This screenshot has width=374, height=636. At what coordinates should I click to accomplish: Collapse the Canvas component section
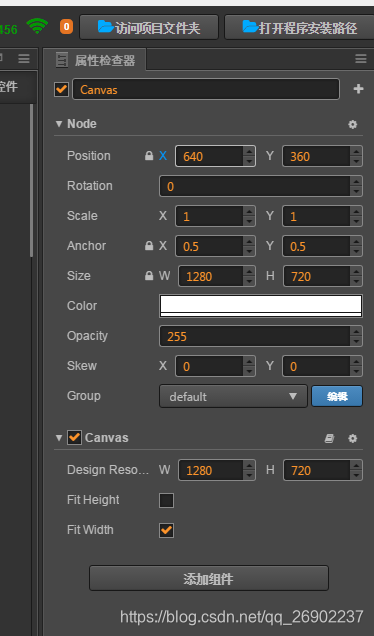59,438
